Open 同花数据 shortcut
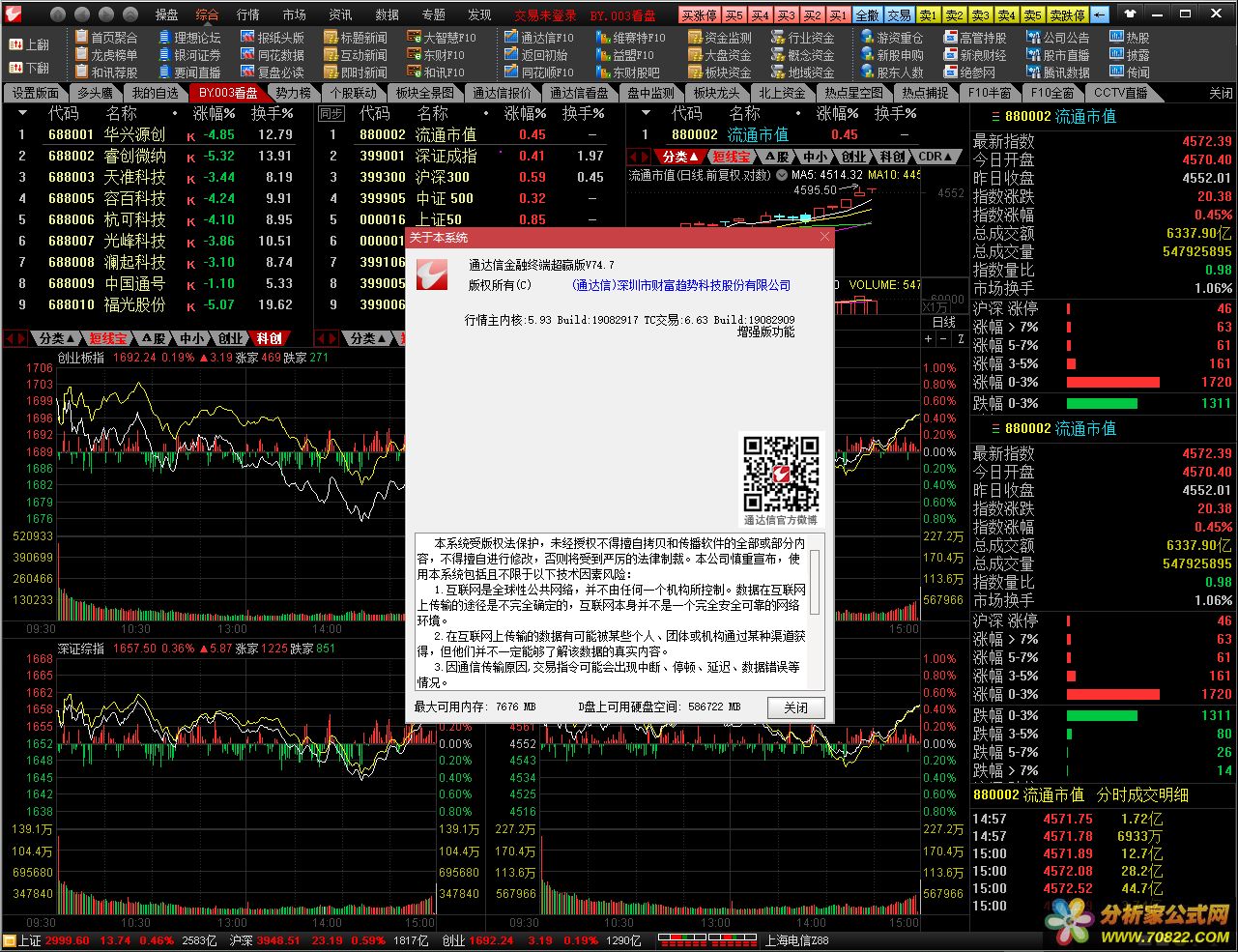The height and width of the screenshot is (952, 1238). [273, 55]
